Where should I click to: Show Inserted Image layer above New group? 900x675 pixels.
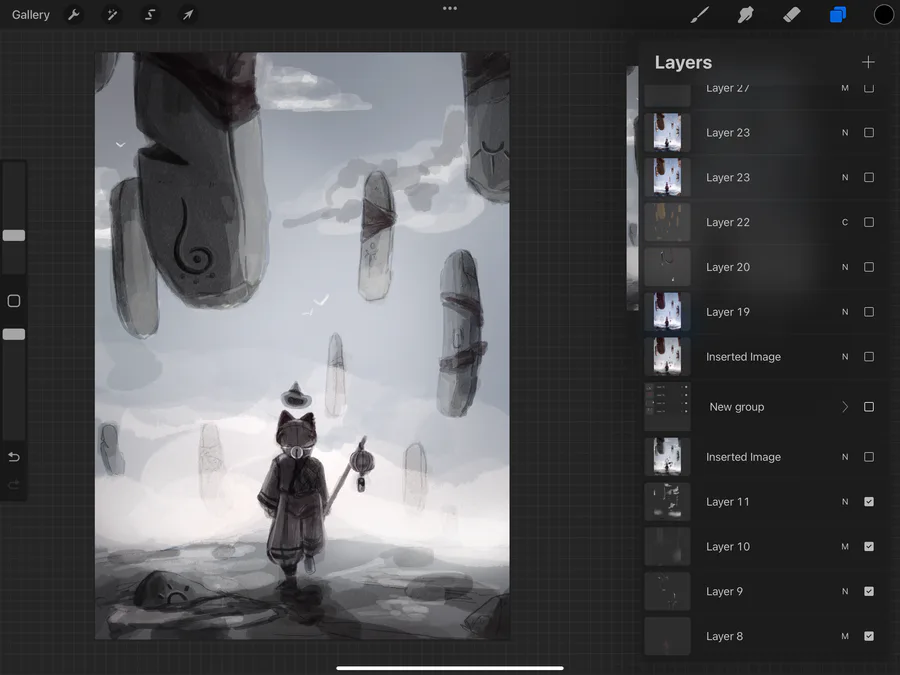pos(869,356)
